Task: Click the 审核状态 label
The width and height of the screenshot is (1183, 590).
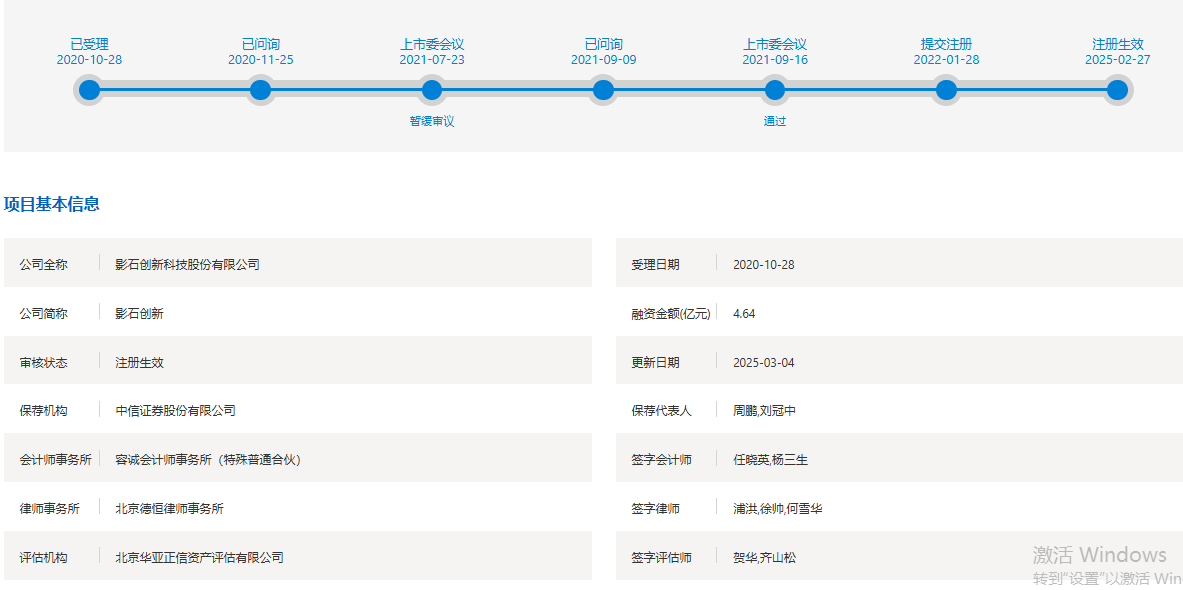Action: point(43,363)
